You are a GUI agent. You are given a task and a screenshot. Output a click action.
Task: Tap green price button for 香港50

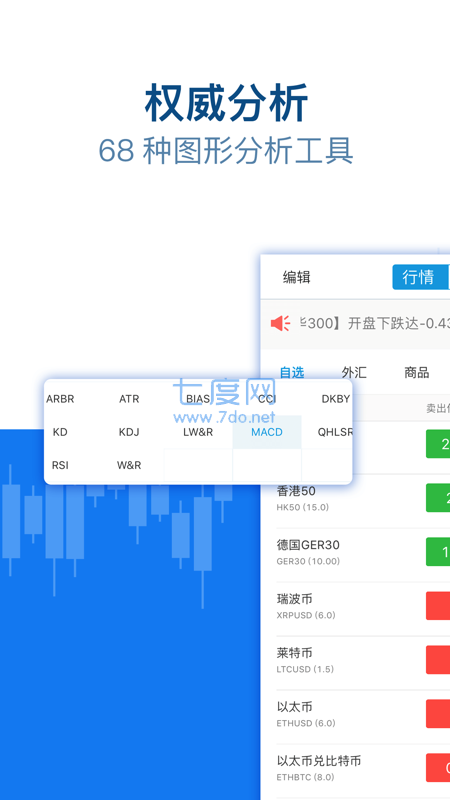438,497
